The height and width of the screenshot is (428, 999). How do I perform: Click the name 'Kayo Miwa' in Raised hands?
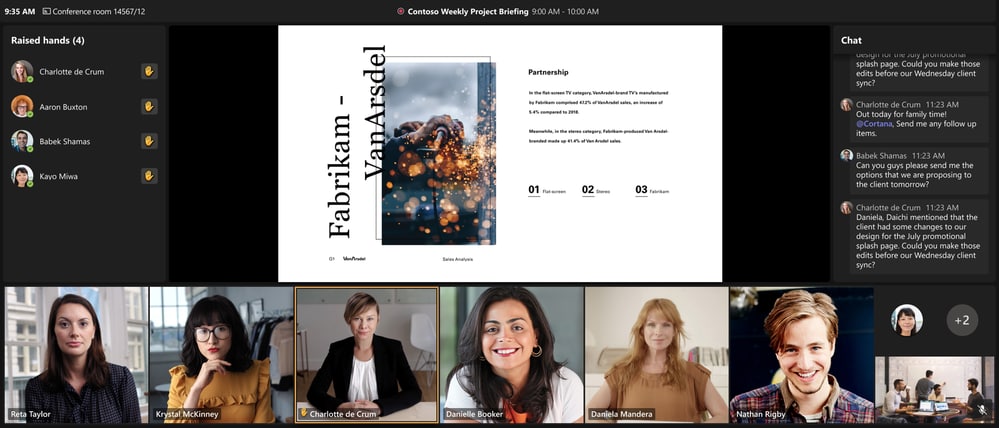59,176
